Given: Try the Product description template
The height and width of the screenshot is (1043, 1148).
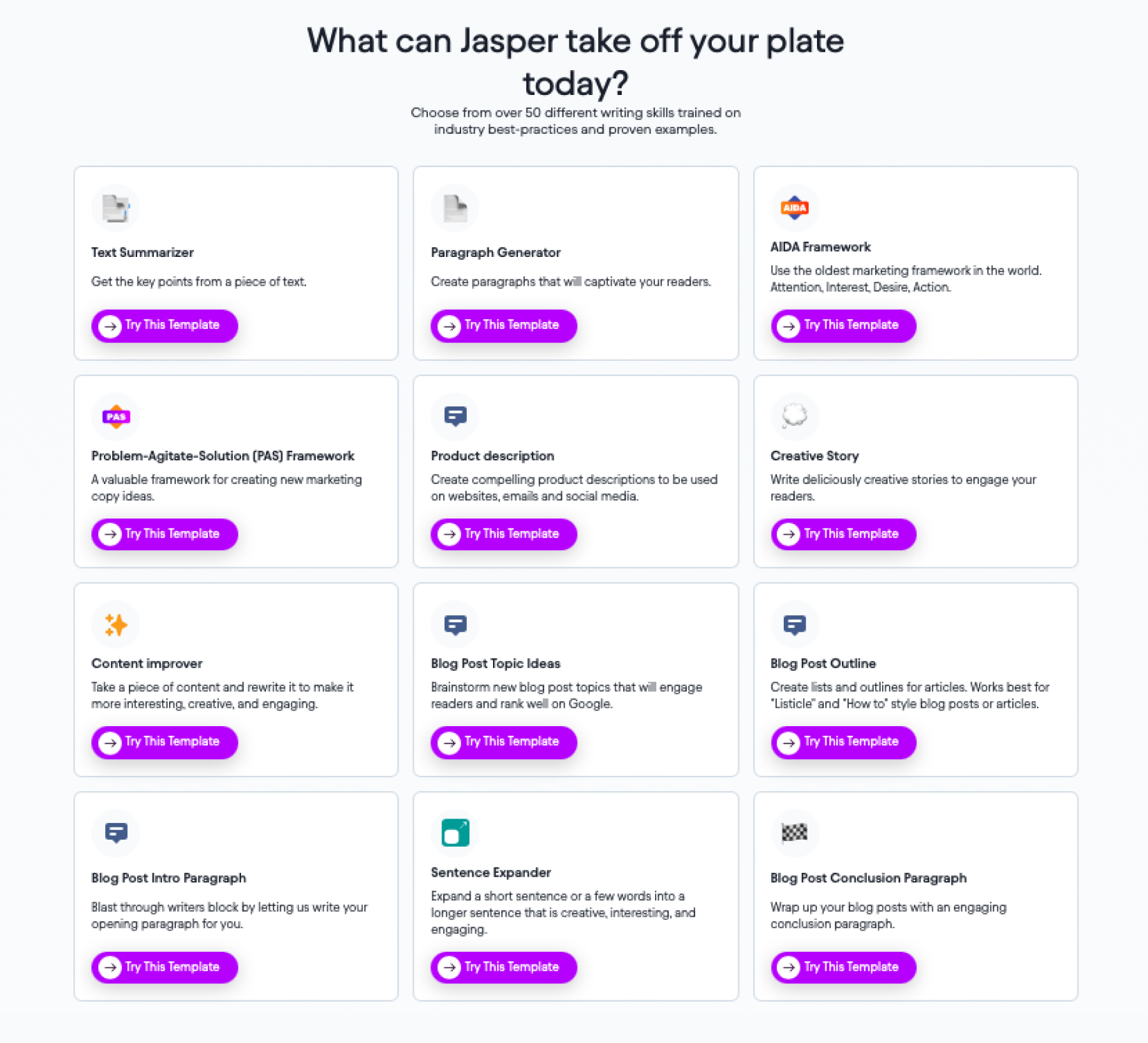Looking at the screenshot, I should click(504, 534).
